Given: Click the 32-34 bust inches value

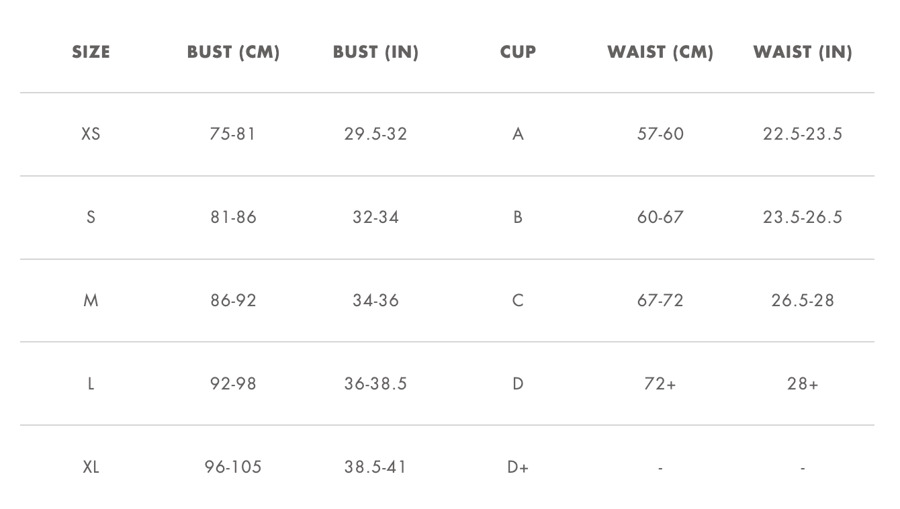Looking at the screenshot, I should 375,217.
